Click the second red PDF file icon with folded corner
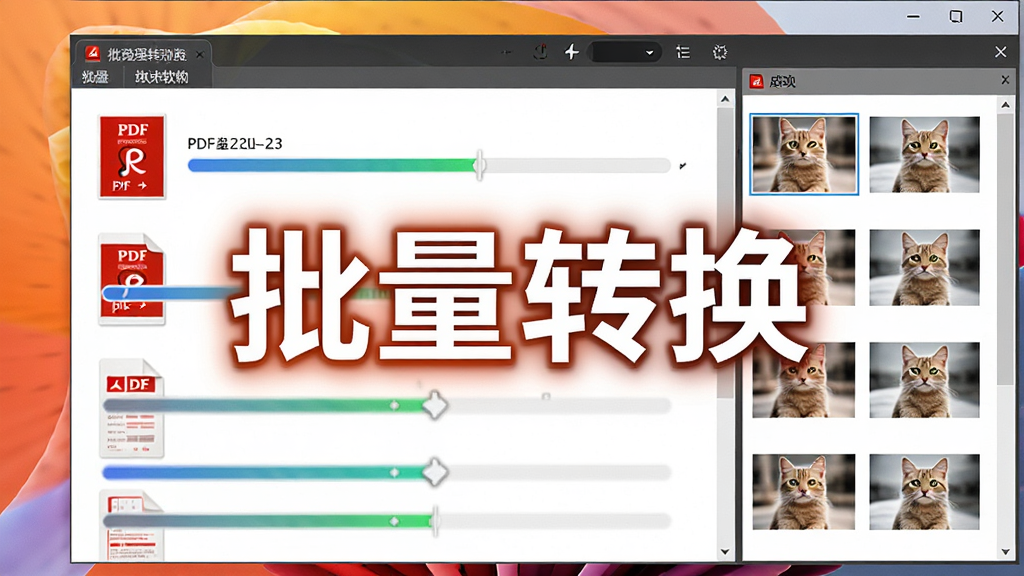Image resolution: width=1024 pixels, height=576 pixels. (132, 279)
